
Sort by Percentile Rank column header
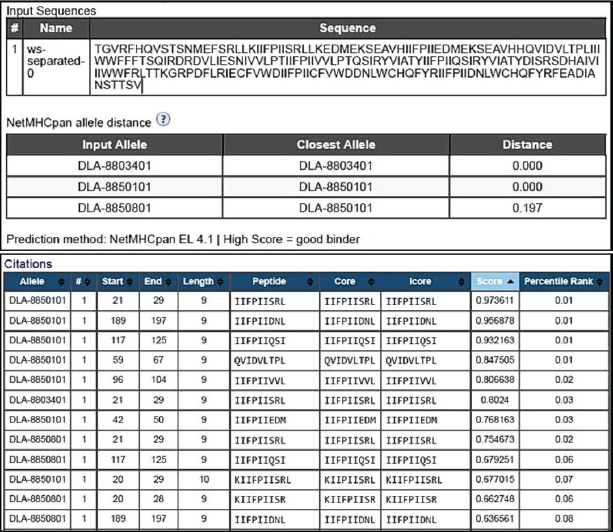coord(570,282)
